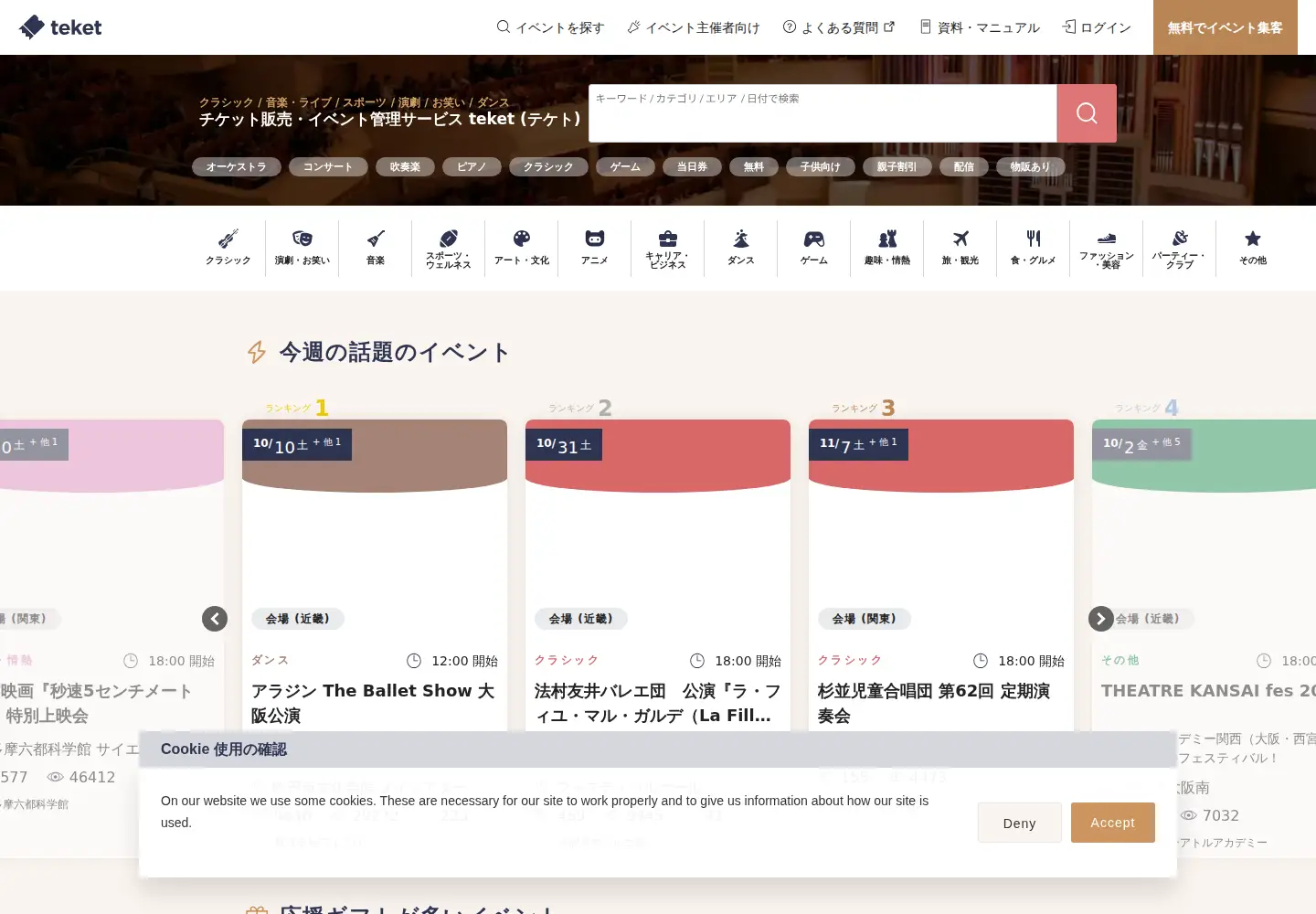This screenshot has width=1316, height=914.
Task: Open アラジン The Ballet Show event title
Action: 375,703
